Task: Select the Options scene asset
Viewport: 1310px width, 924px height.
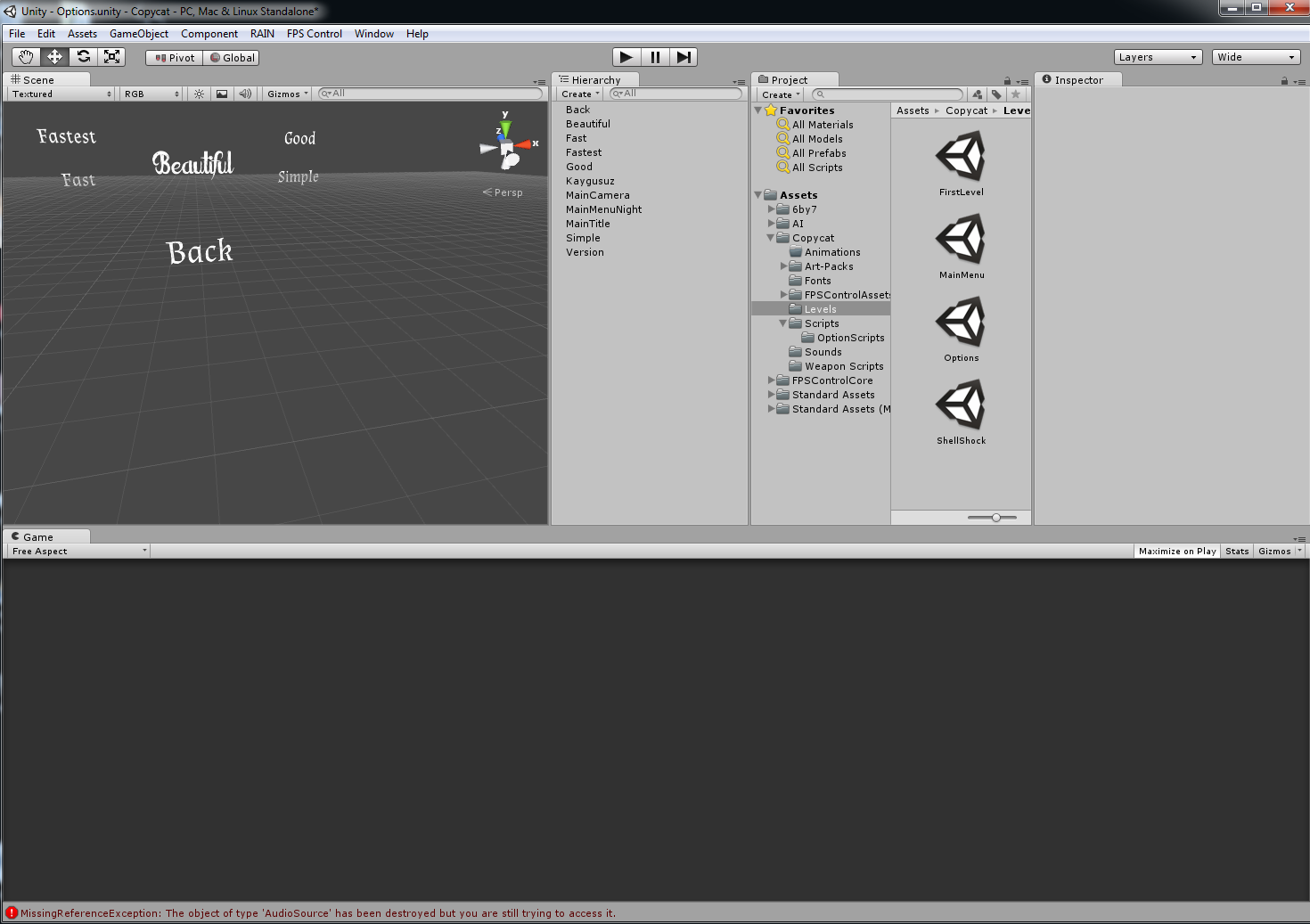Action: click(x=961, y=330)
